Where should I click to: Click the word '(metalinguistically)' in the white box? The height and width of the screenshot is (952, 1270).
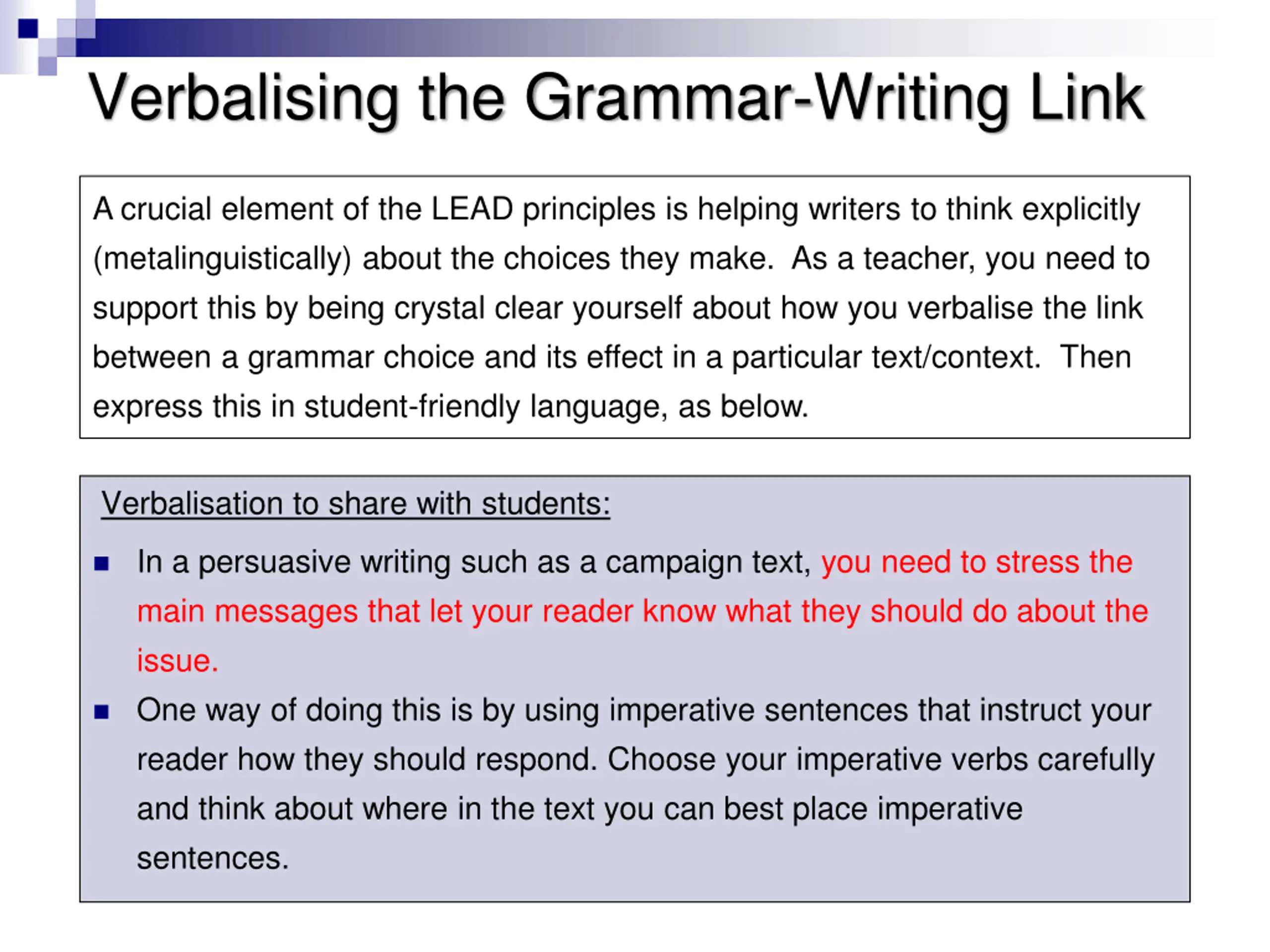[x=222, y=259]
